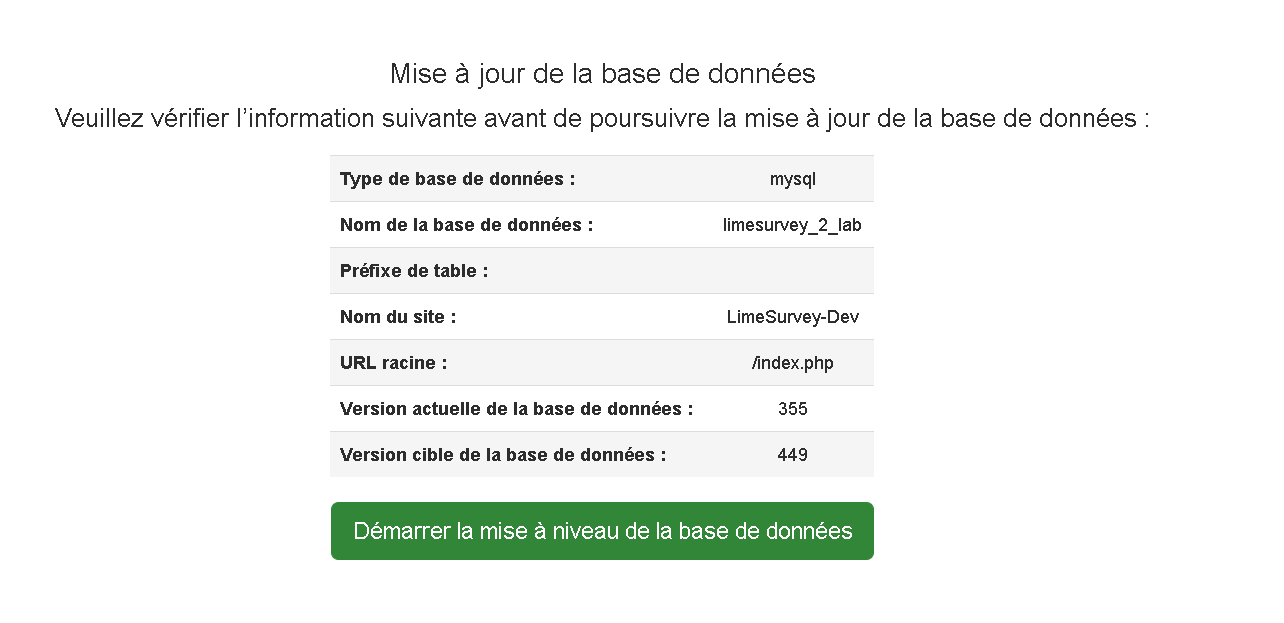
Task: Click empty page area beneath the upgrade button
Action: [602, 595]
